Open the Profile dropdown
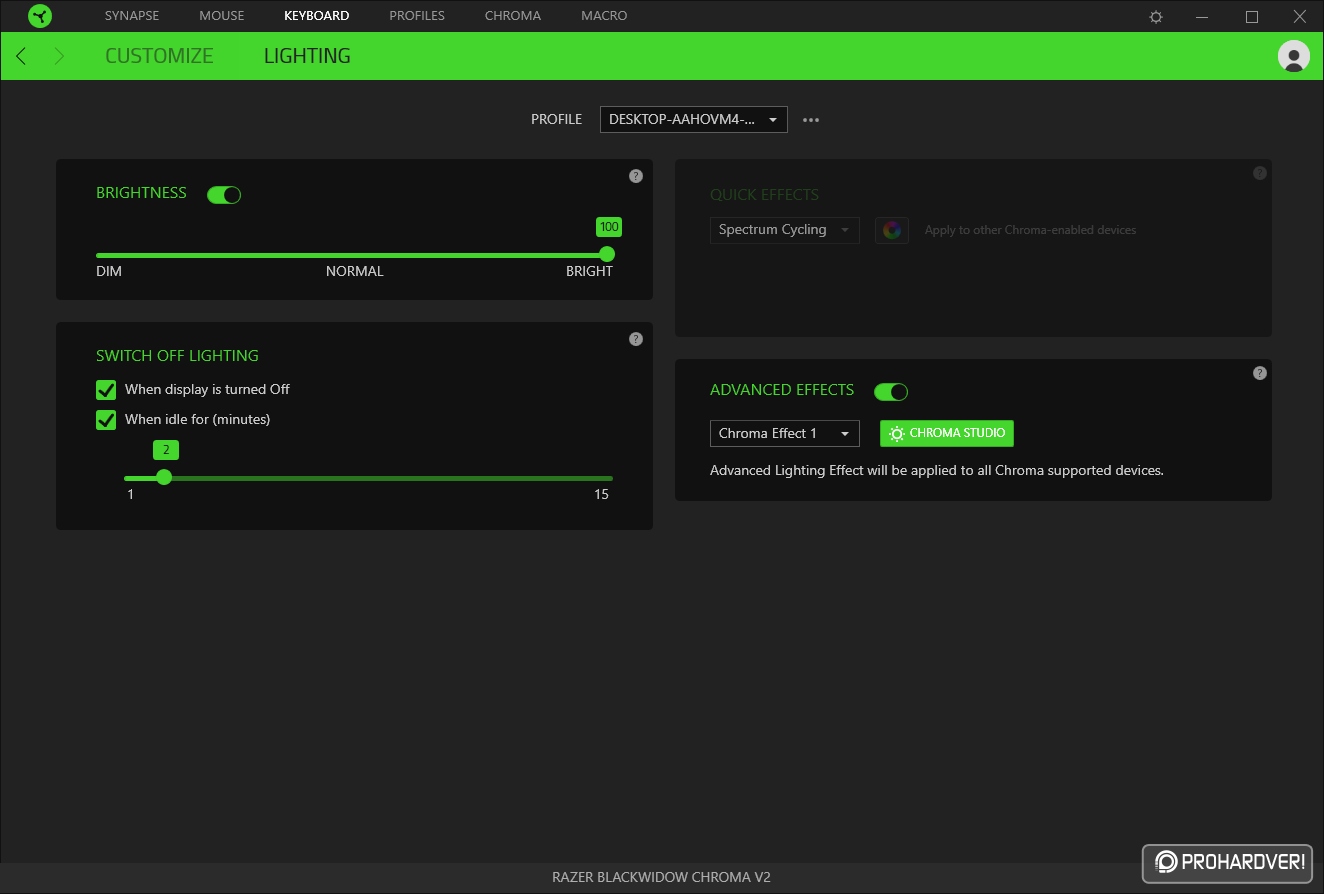 694,119
